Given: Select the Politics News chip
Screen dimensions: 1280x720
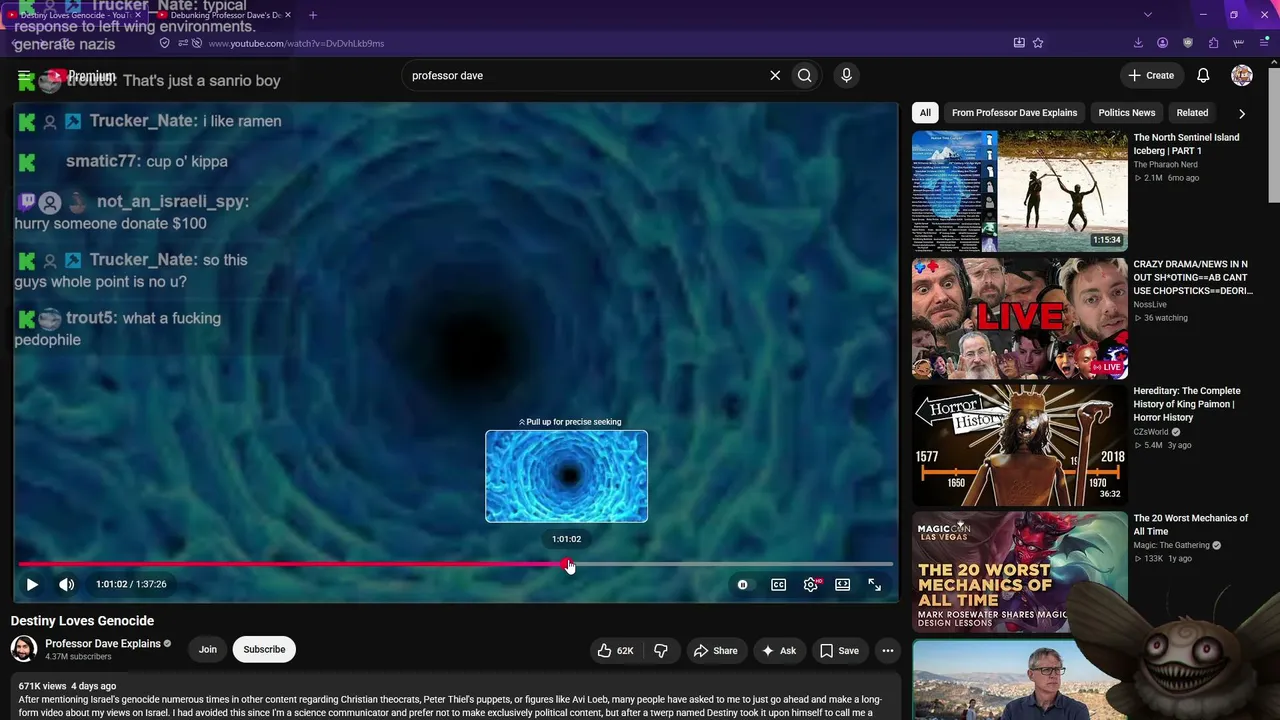Looking at the screenshot, I should tap(1126, 113).
